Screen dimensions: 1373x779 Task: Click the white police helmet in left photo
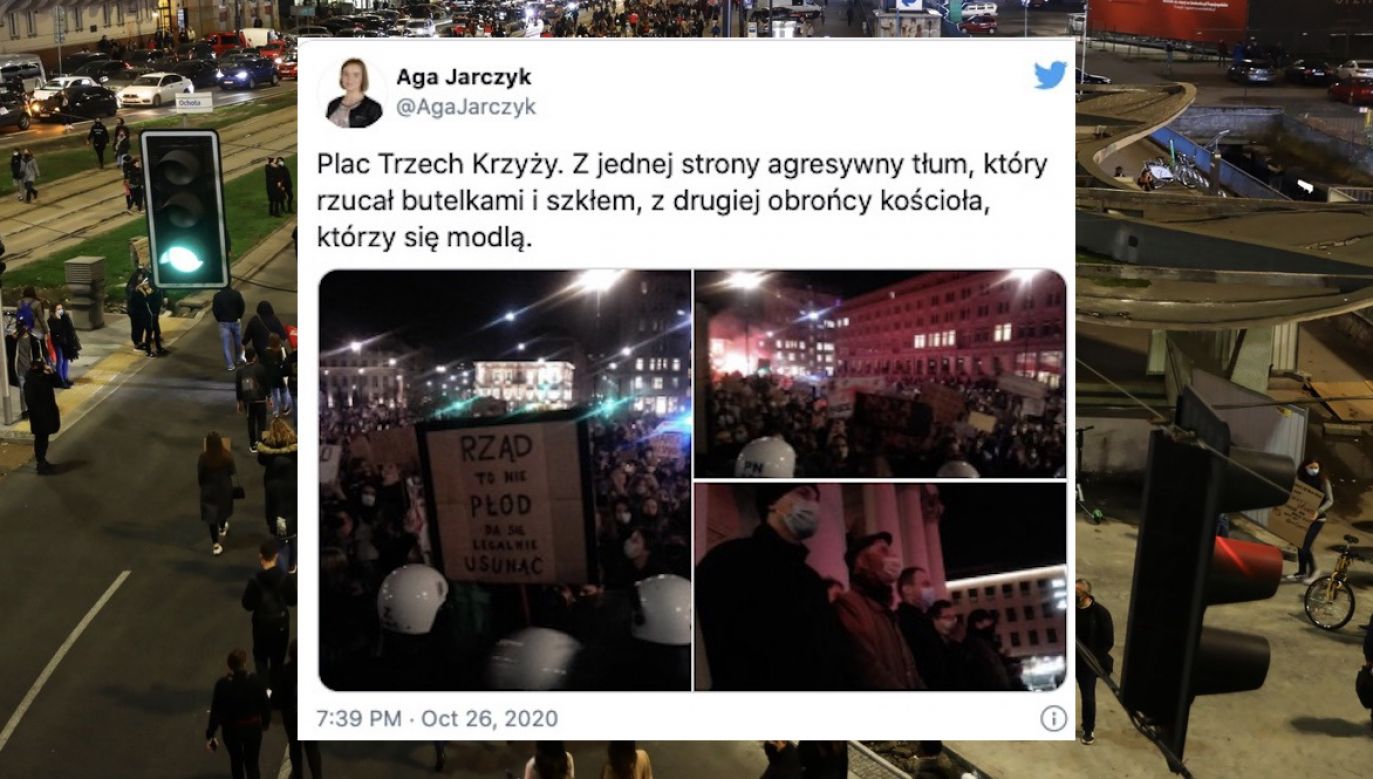pyautogui.click(x=411, y=598)
